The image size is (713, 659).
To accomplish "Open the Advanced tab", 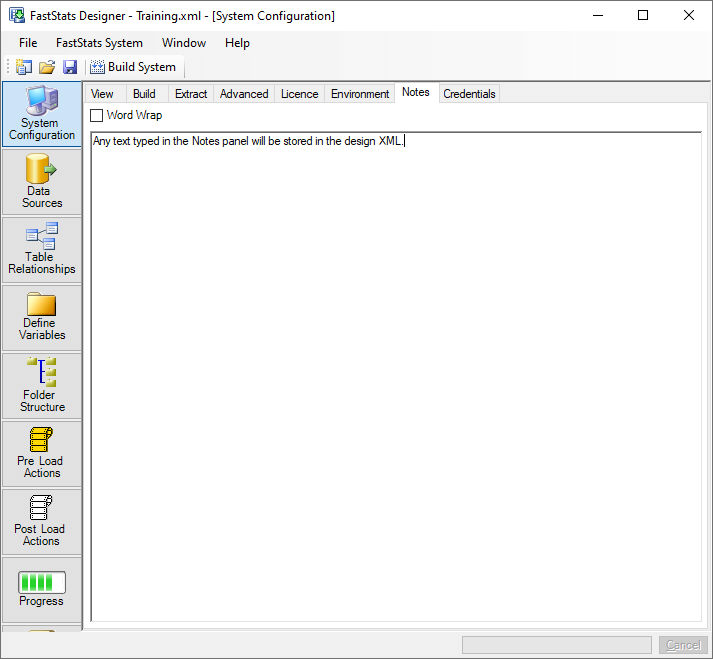I will [x=244, y=94].
